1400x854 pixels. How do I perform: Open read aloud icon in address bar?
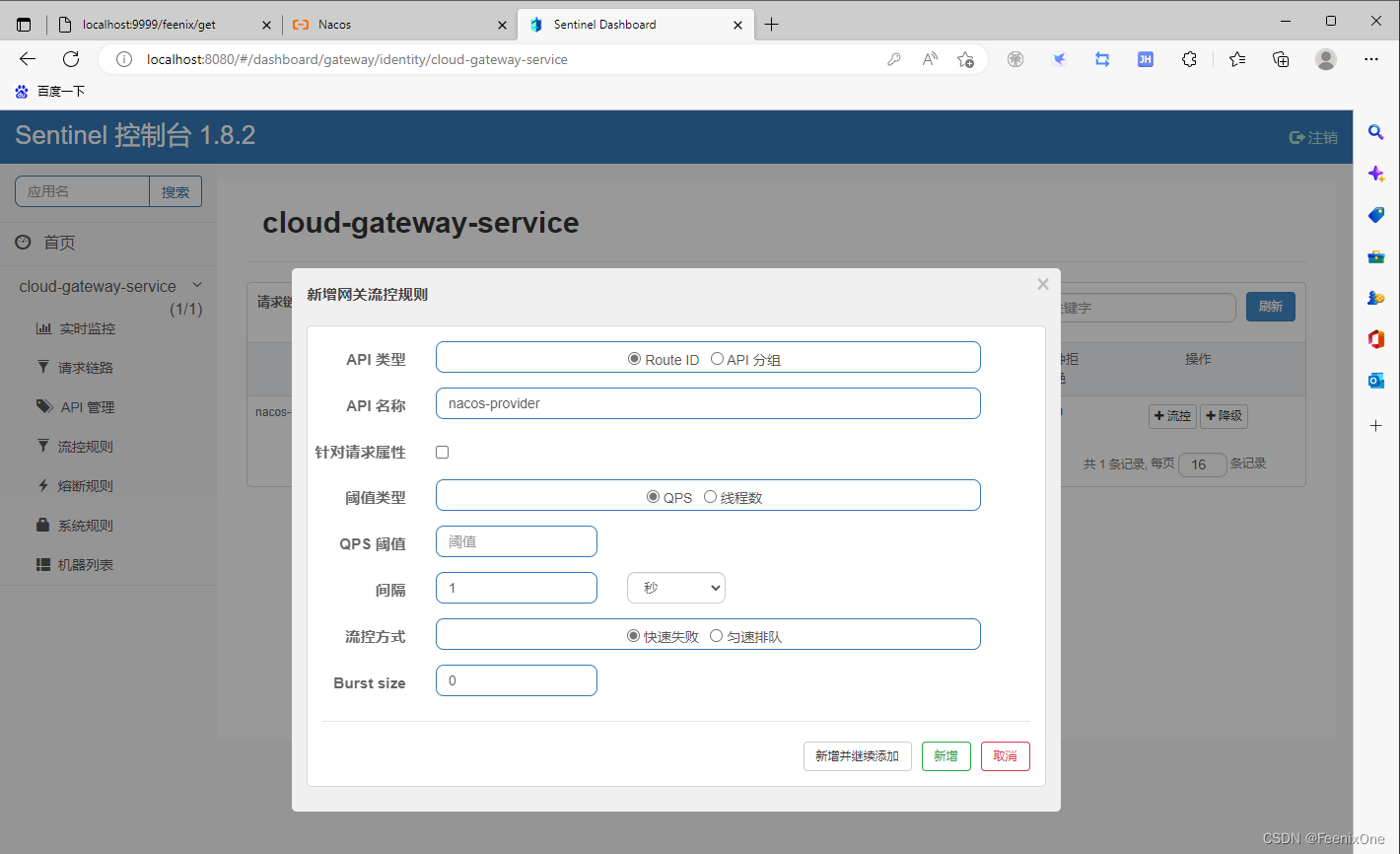pos(930,59)
